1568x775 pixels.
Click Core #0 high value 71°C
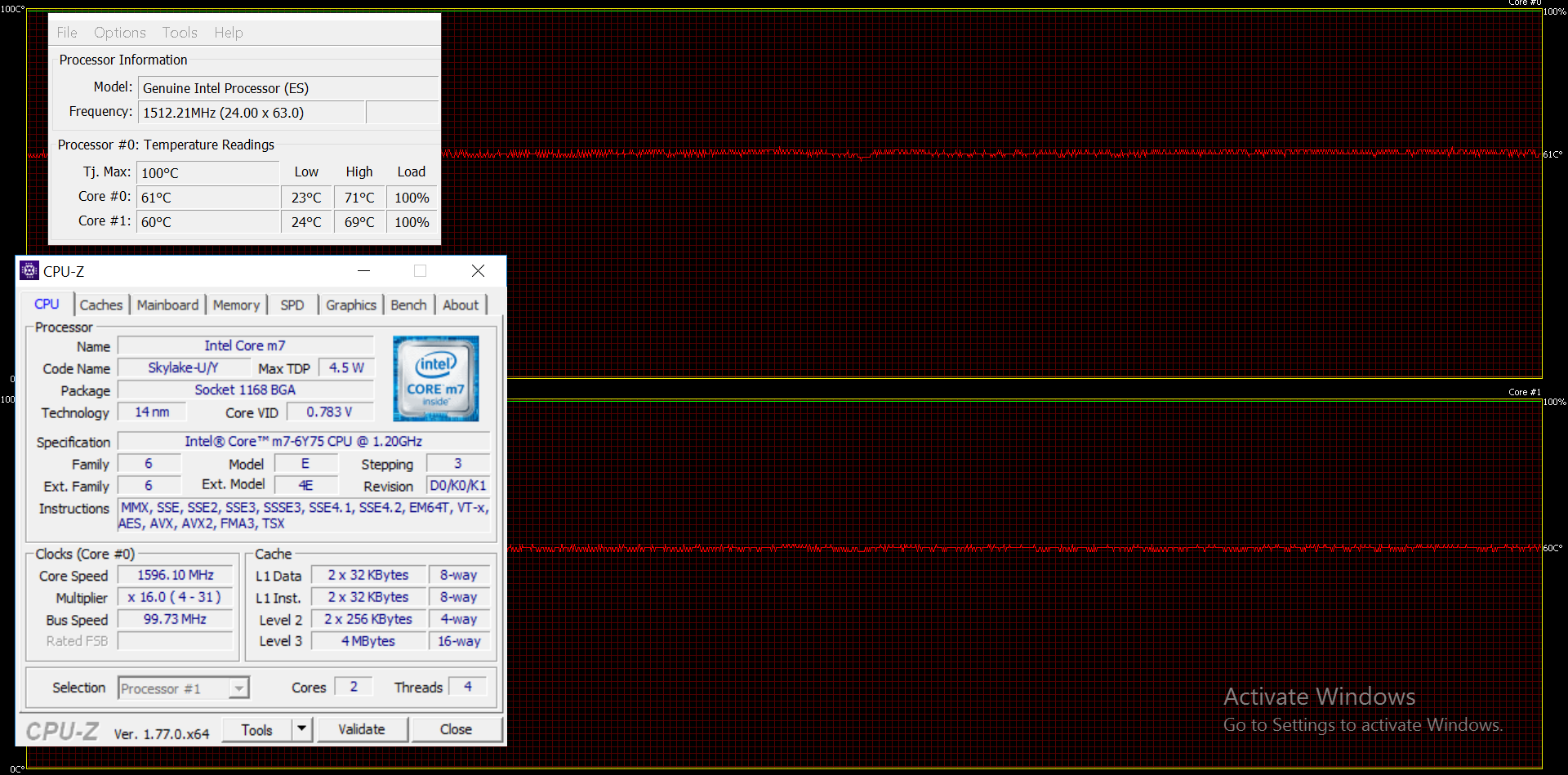point(359,198)
